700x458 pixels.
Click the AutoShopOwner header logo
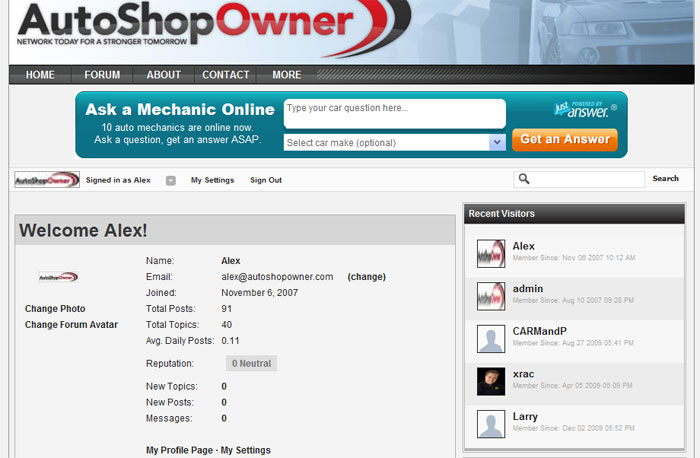click(213, 28)
